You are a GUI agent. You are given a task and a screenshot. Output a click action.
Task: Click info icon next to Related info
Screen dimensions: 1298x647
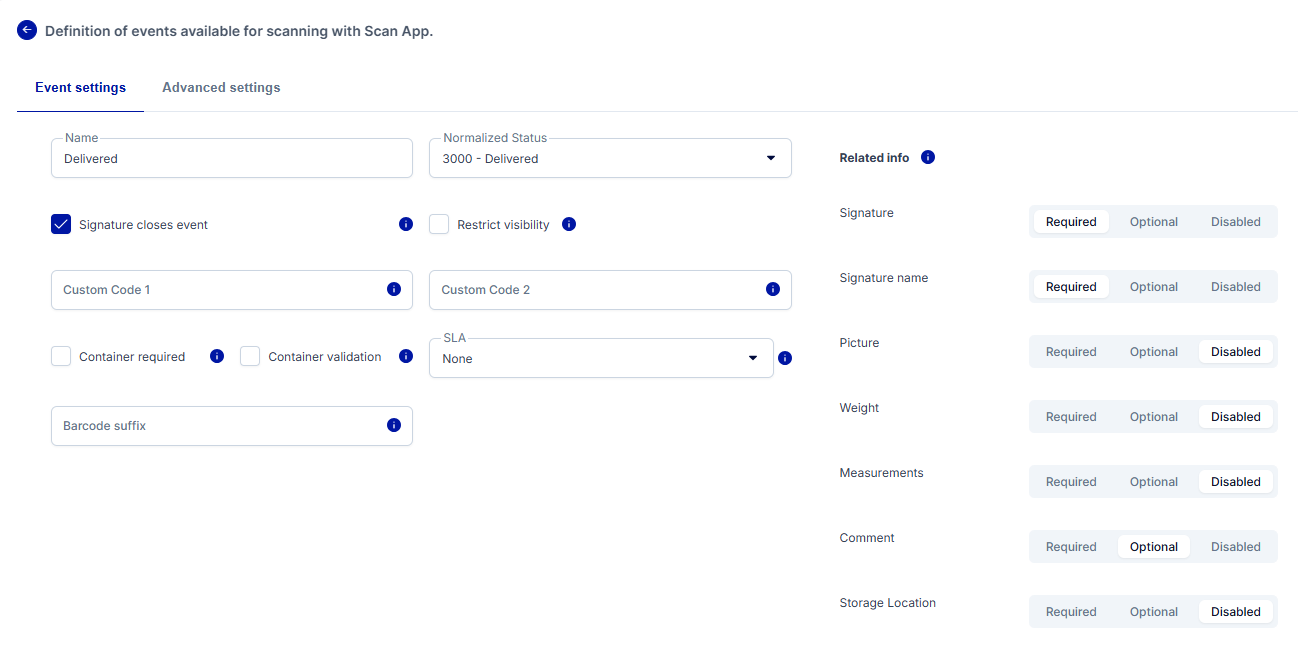point(928,157)
